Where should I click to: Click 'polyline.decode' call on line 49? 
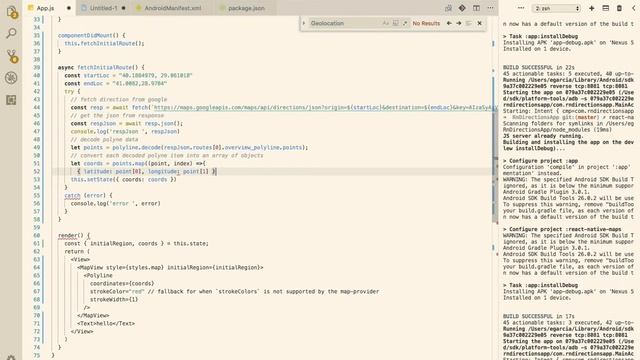pyautogui.click(x=137, y=147)
